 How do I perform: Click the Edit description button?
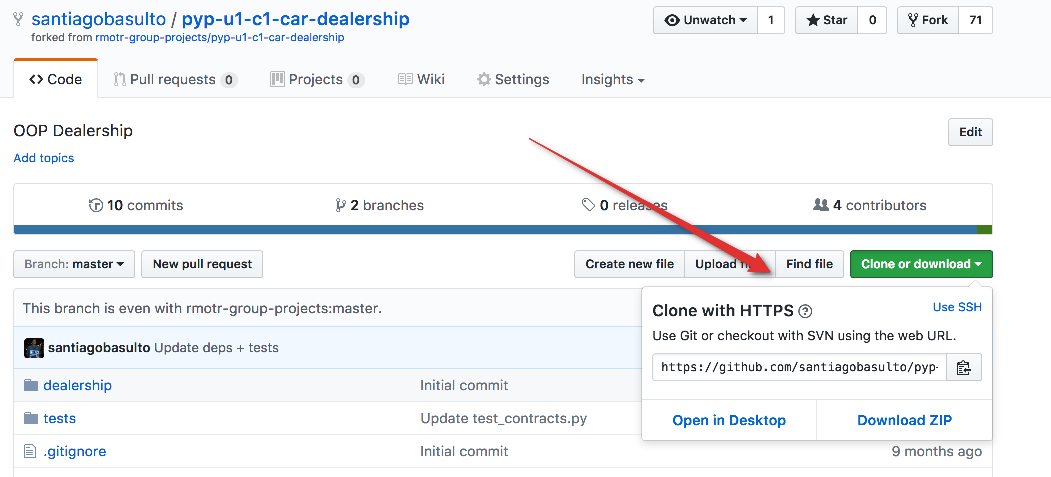pyautogui.click(x=970, y=132)
